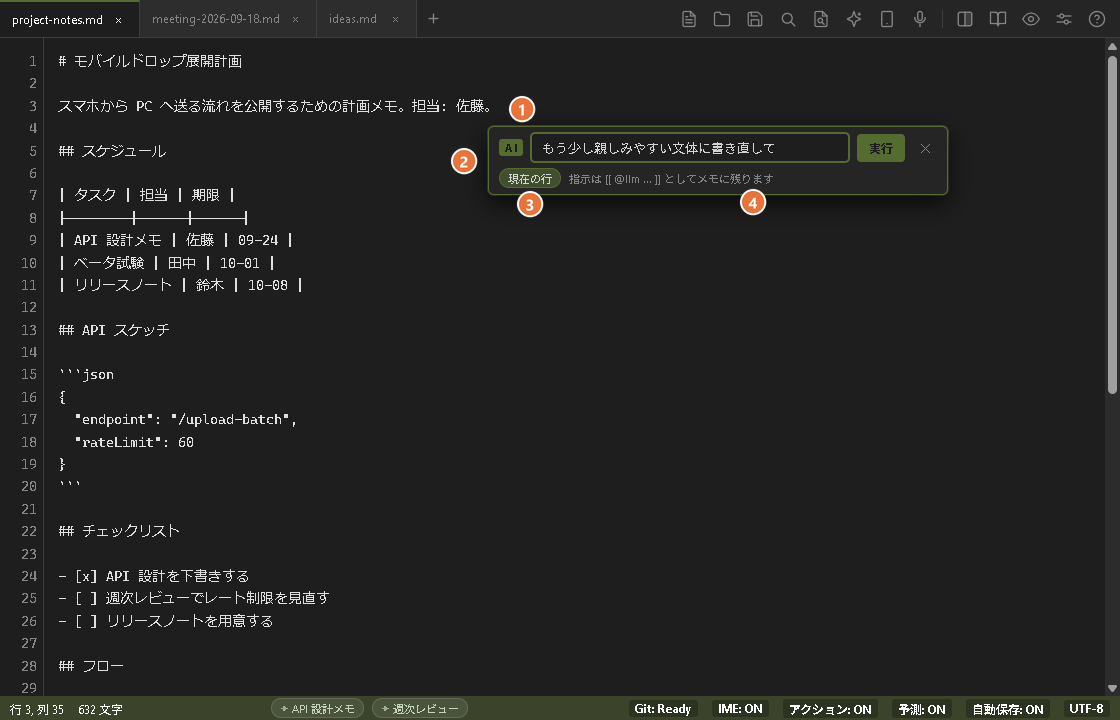Click the API 設計メモ suggestion chip
This screenshot has width=1120, height=720.
(x=317, y=709)
